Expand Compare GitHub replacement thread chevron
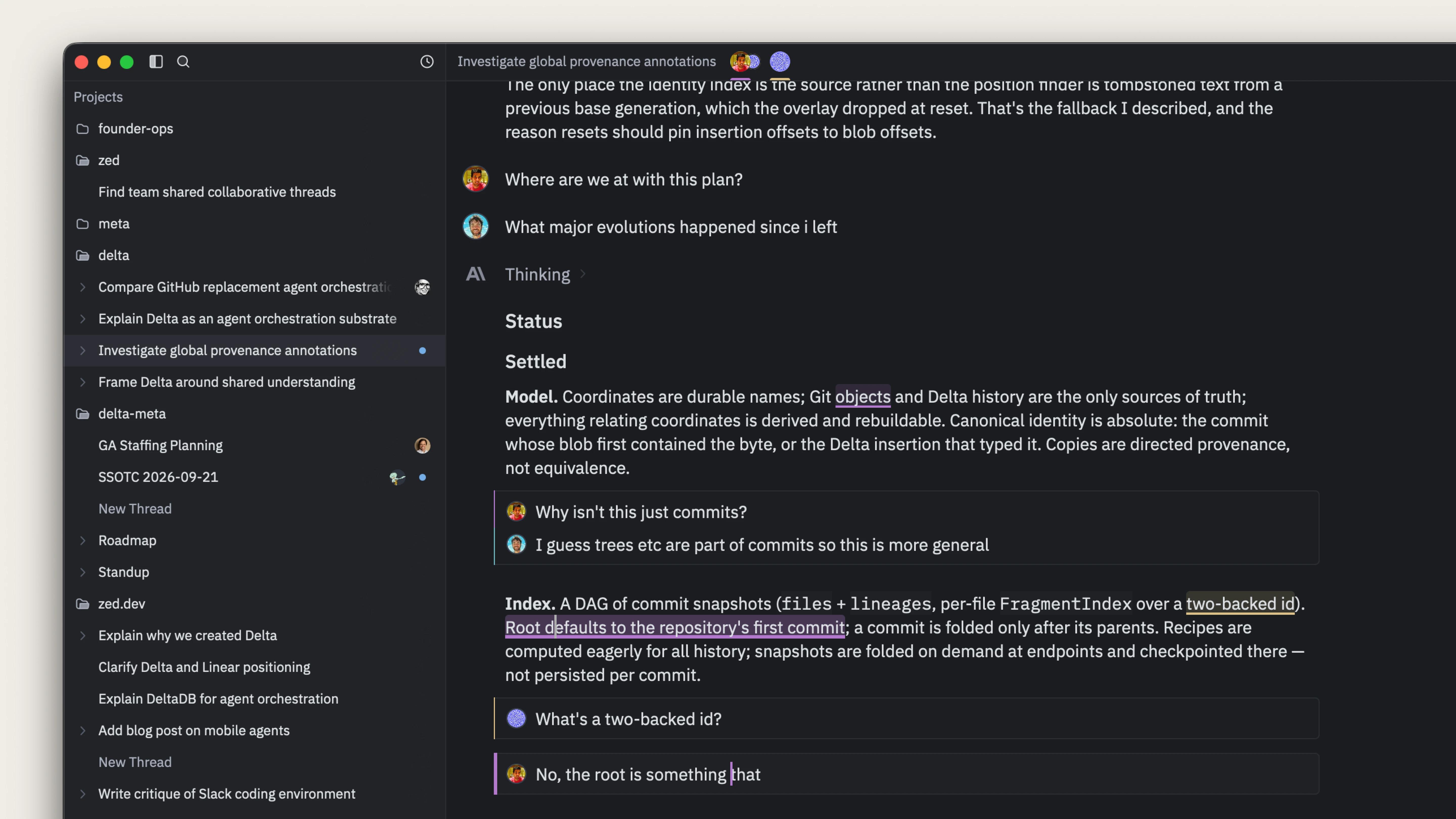1456x819 pixels. [x=82, y=287]
